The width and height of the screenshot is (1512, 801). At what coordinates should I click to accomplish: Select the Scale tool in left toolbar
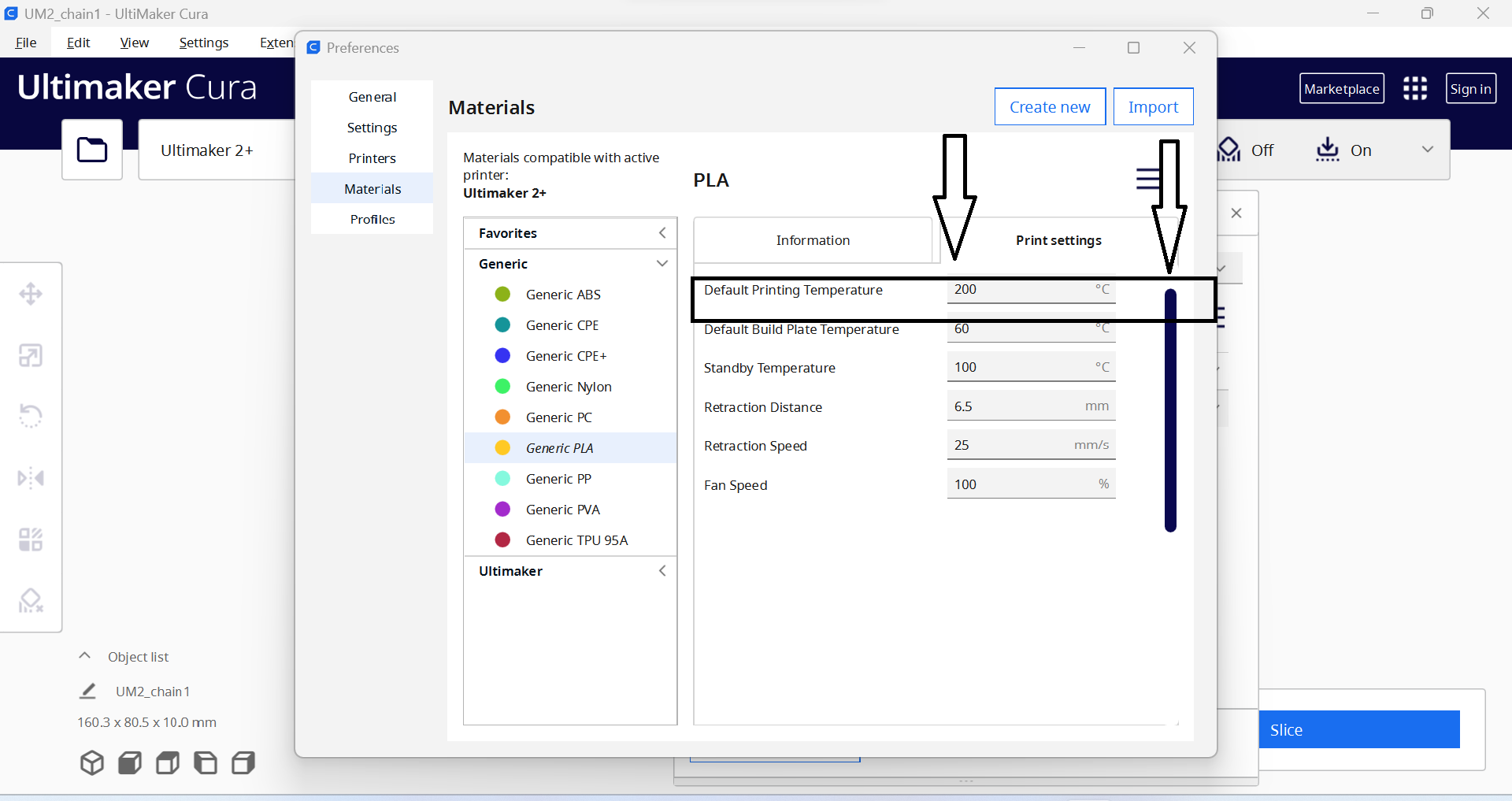tap(31, 355)
